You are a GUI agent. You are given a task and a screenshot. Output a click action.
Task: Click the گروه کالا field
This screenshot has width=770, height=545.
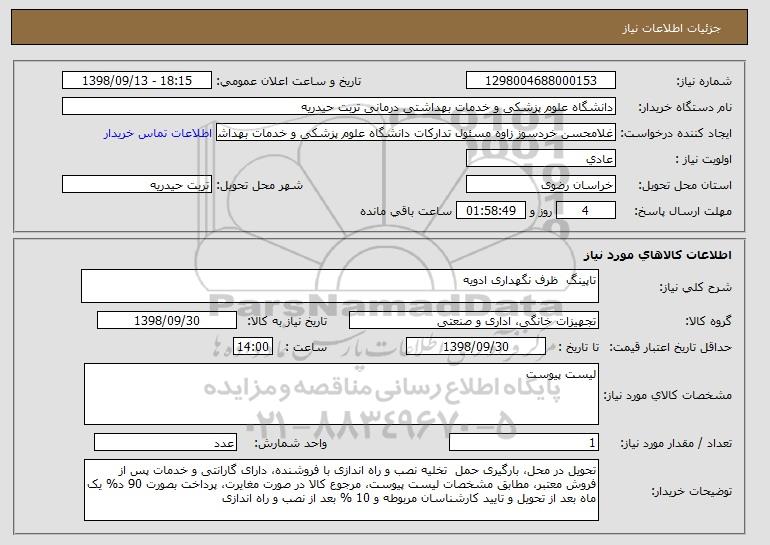click(x=474, y=321)
